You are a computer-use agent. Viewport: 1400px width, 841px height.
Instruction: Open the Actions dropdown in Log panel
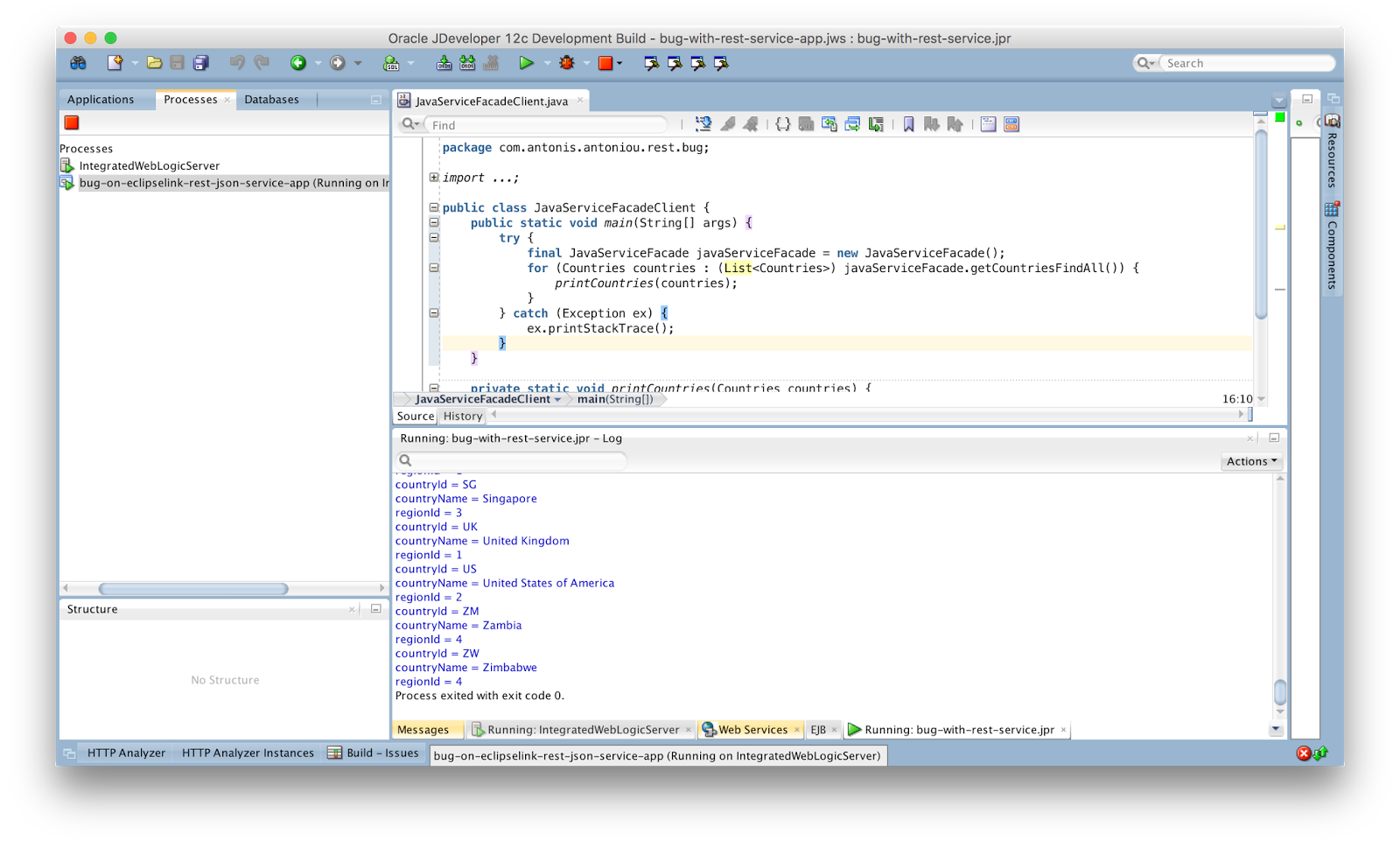[1251, 461]
